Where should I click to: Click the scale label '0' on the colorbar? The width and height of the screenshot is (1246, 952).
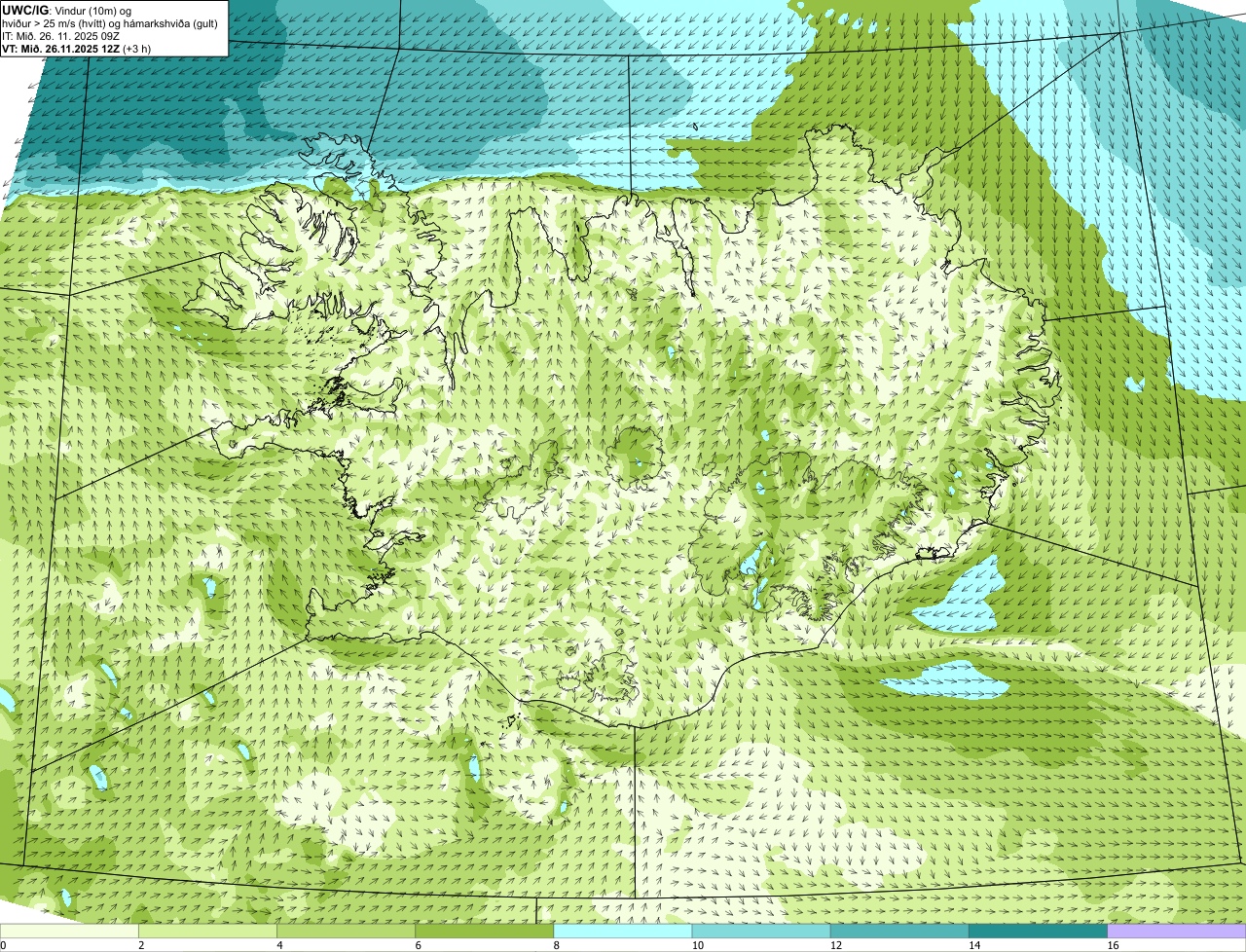click(x=3, y=945)
